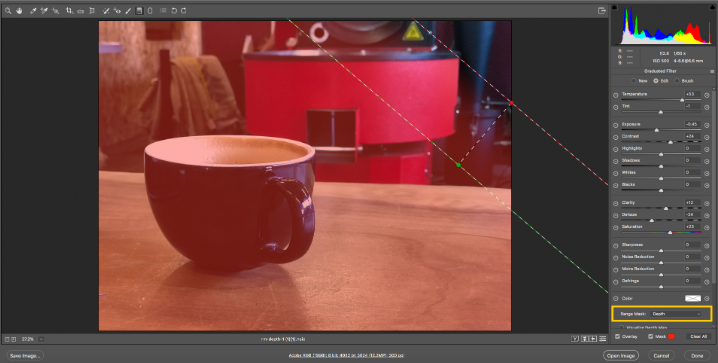
Task: Open Camera Raw preferences list icon
Action: [x=163, y=11]
